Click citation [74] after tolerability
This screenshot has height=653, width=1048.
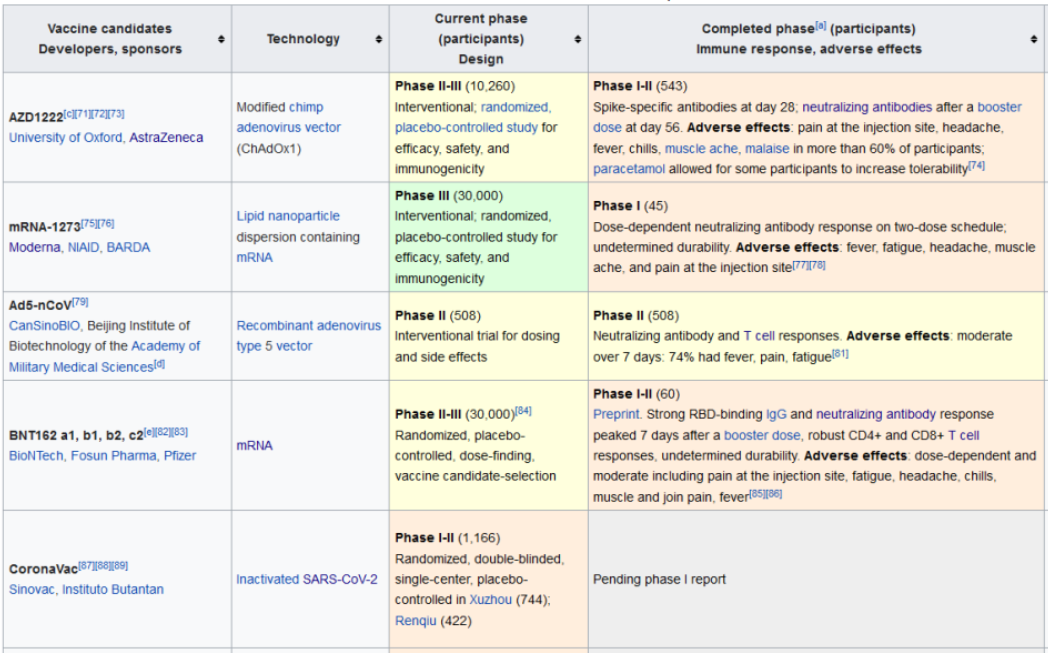(976, 166)
